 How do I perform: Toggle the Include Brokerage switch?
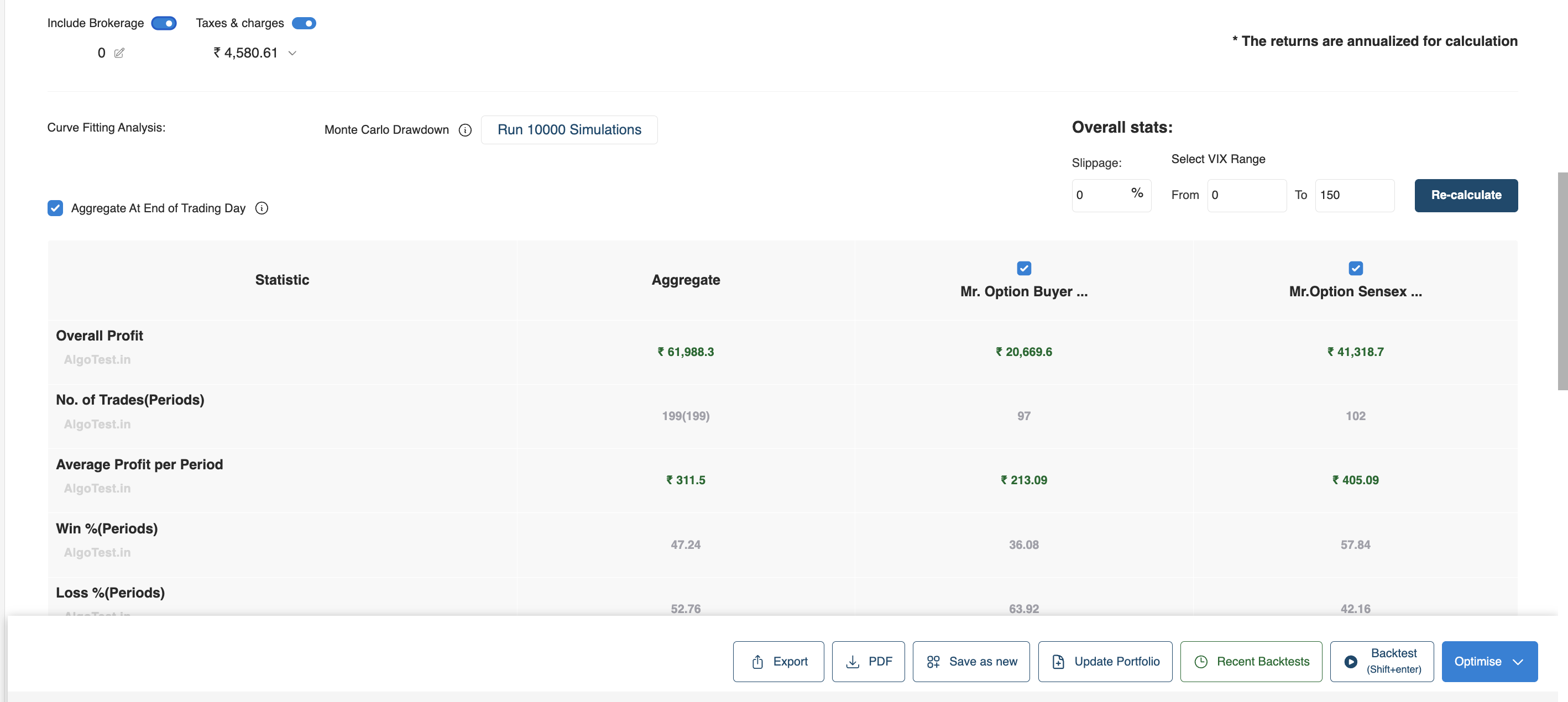click(x=164, y=23)
